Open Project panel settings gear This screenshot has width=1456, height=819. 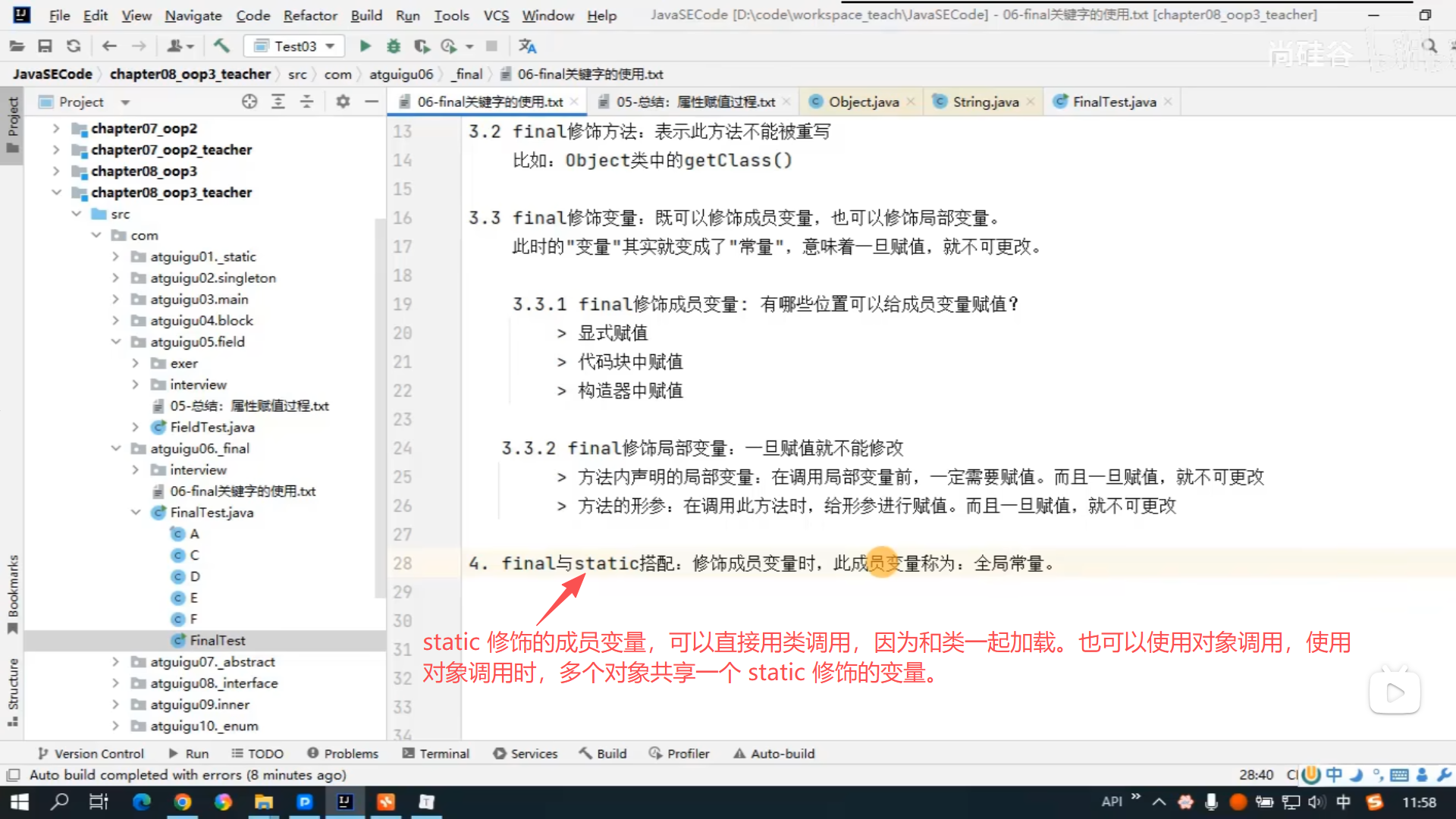click(343, 102)
